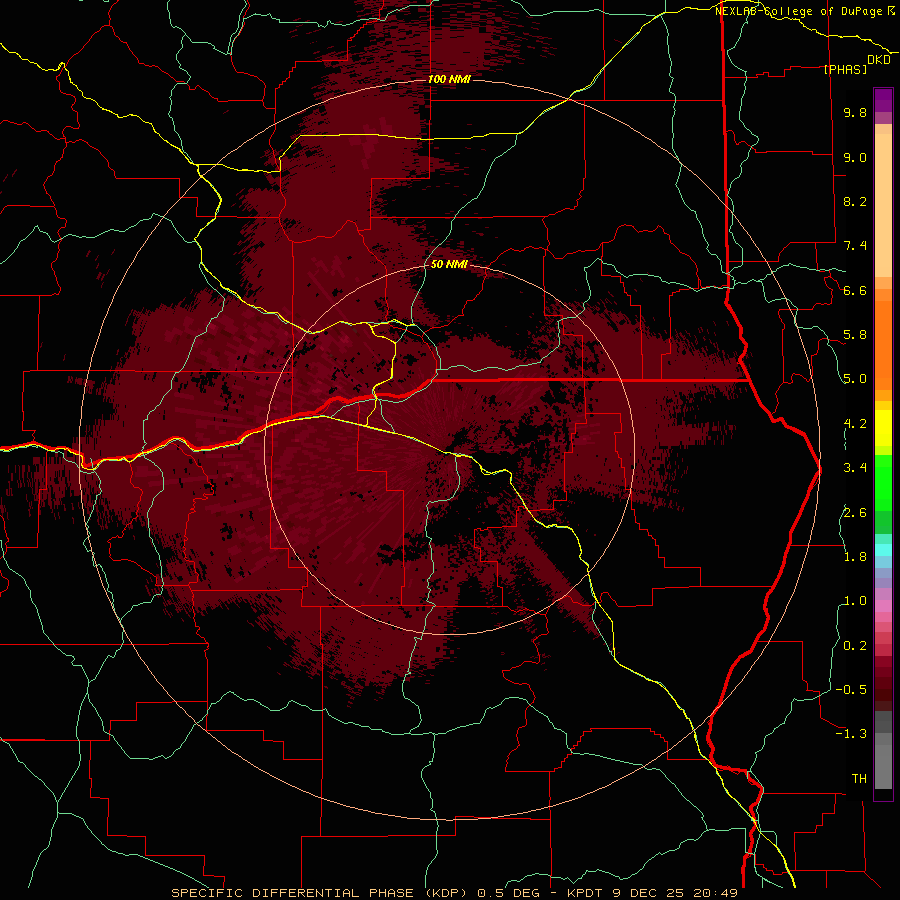Image resolution: width=900 pixels, height=900 pixels.
Task: Click the -1.3 value on the color scale
Action: pyautogui.click(x=851, y=734)
